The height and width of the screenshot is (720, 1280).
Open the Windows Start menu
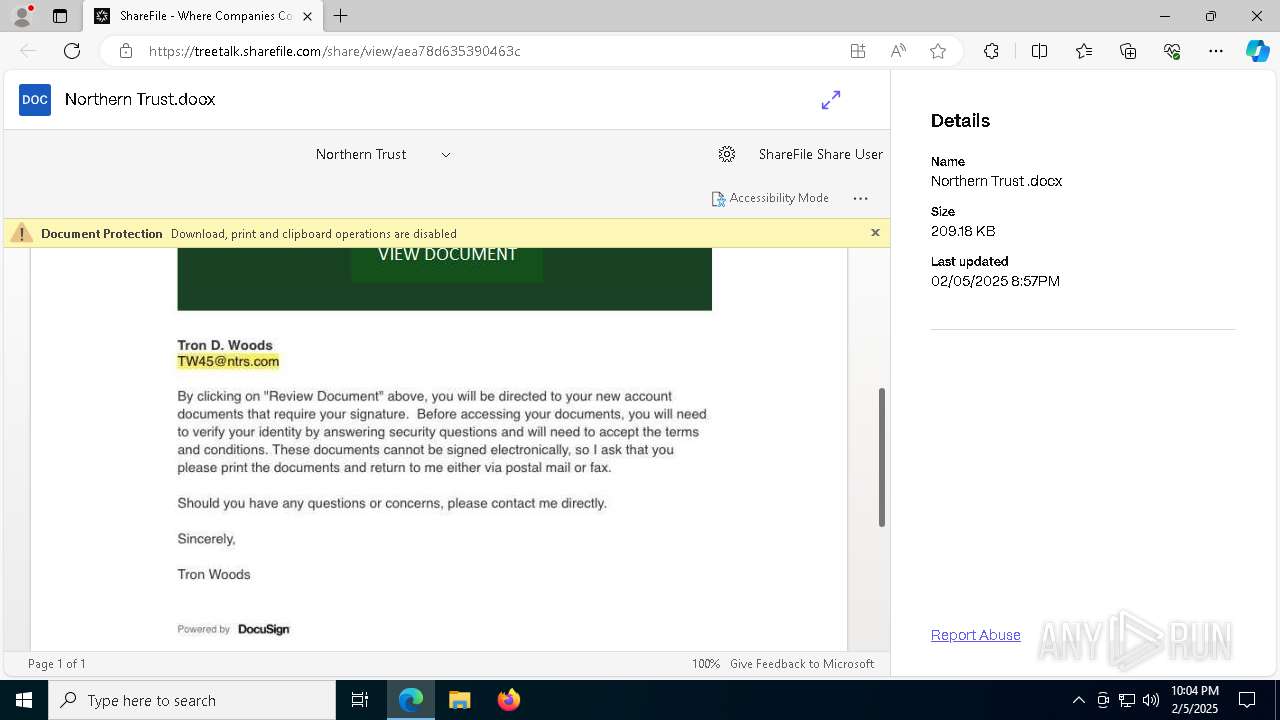[x=24, y=700]
